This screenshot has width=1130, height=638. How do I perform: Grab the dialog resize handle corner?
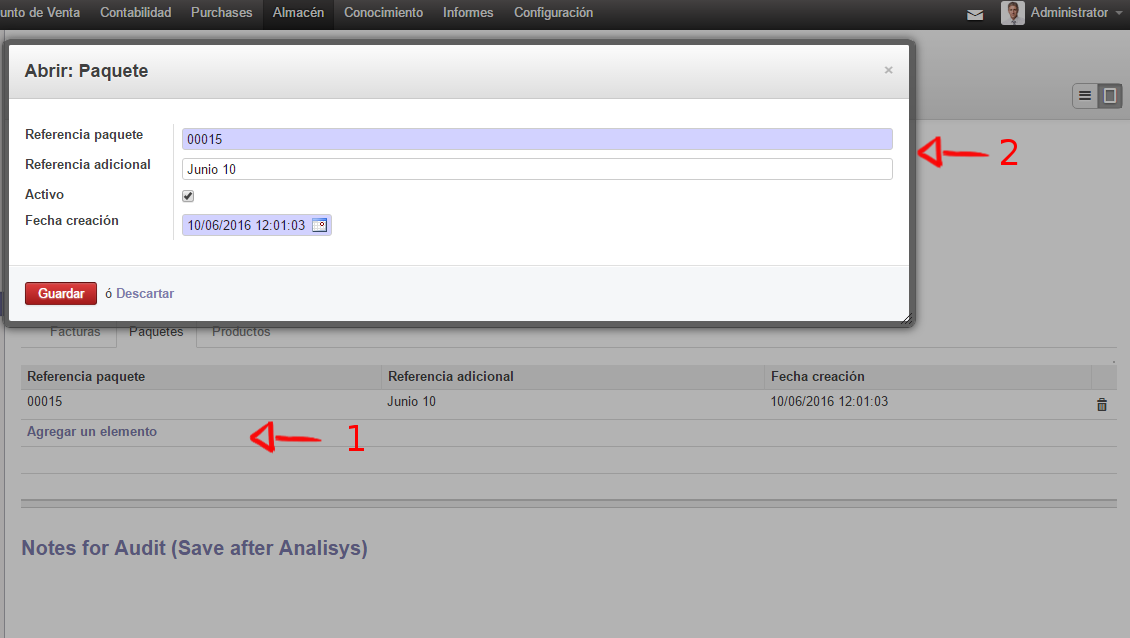click(x=906, y=318)
